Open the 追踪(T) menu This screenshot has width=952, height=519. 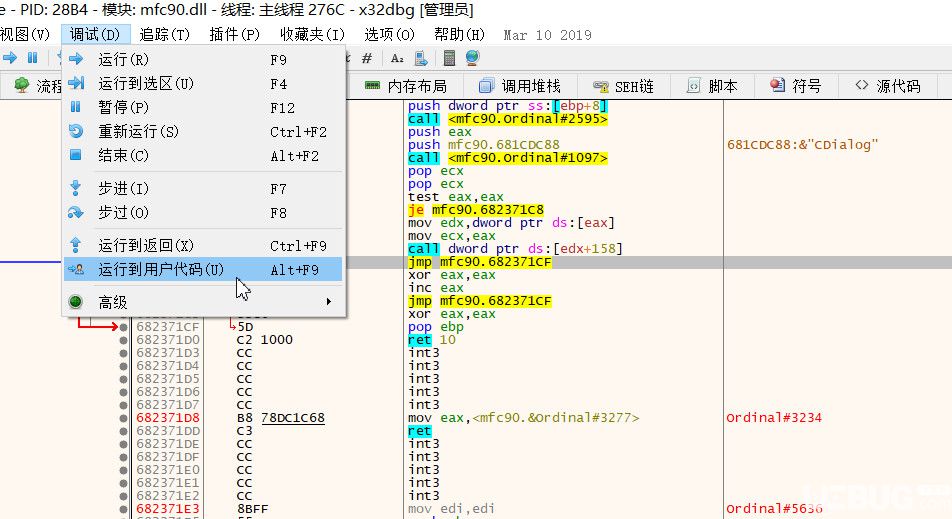[165, 35]
